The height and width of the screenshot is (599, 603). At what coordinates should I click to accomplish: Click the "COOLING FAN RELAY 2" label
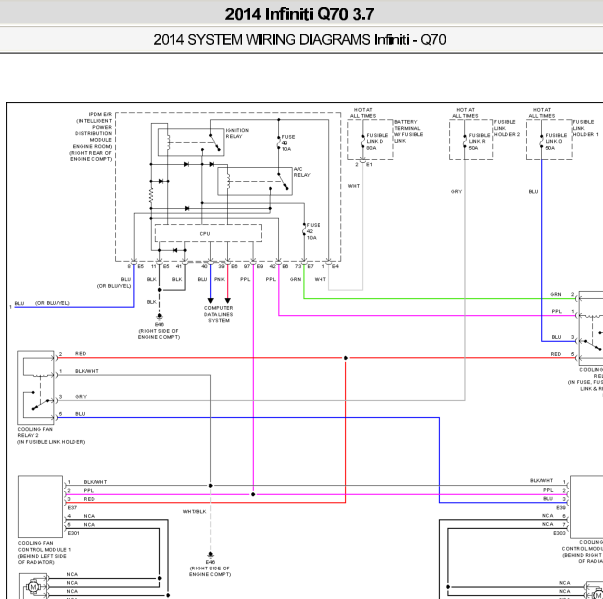point(35,432)
